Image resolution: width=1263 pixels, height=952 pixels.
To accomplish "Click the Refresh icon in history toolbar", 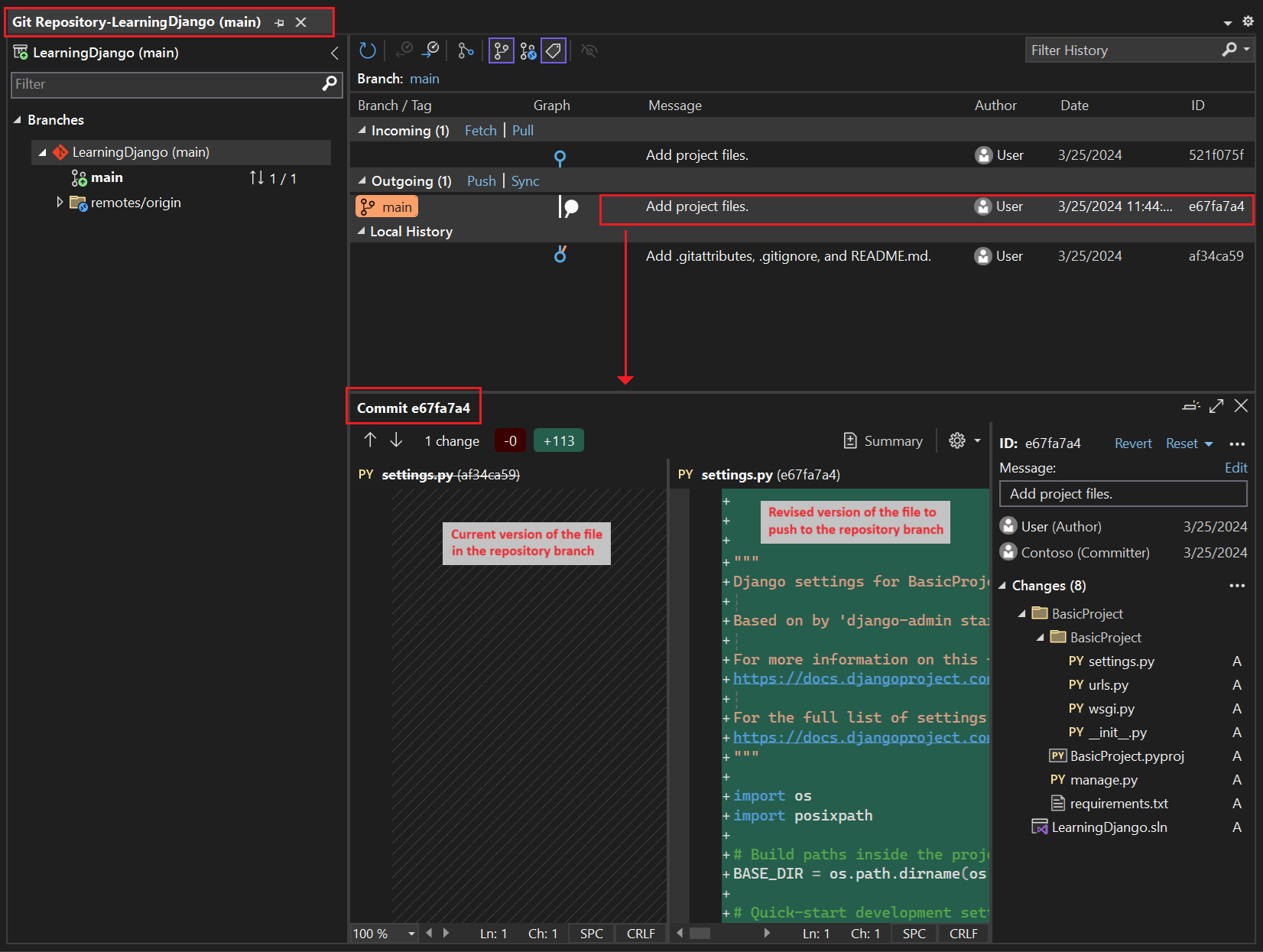I will (x=368, y=51).
